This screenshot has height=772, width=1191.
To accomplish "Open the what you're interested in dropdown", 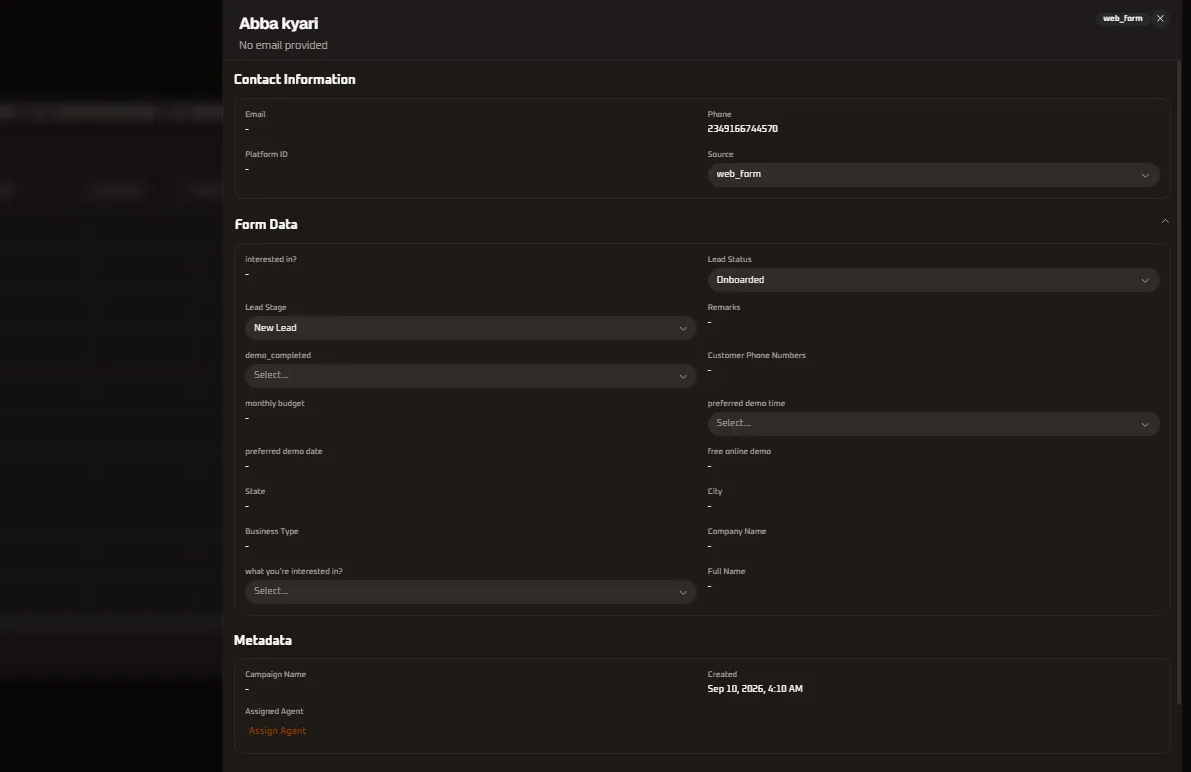I will [x=470, y=592].
